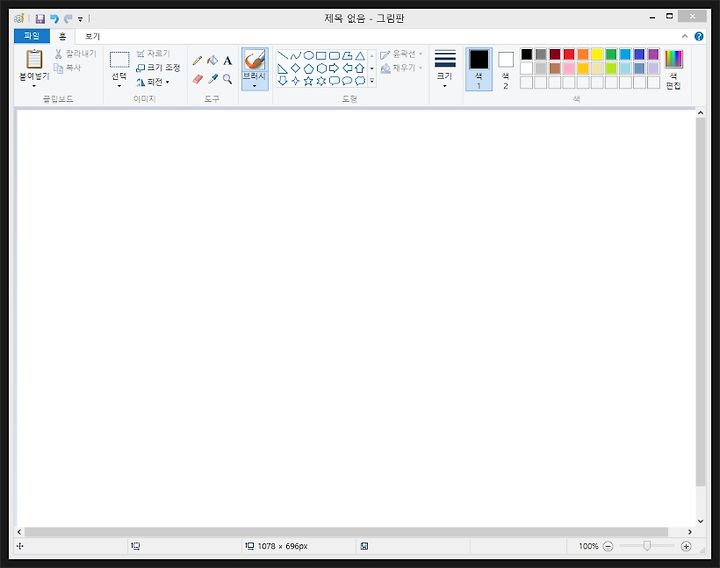
Task: Open Customize Quick Access Toolbar dropdown
Action: [80, 19]
